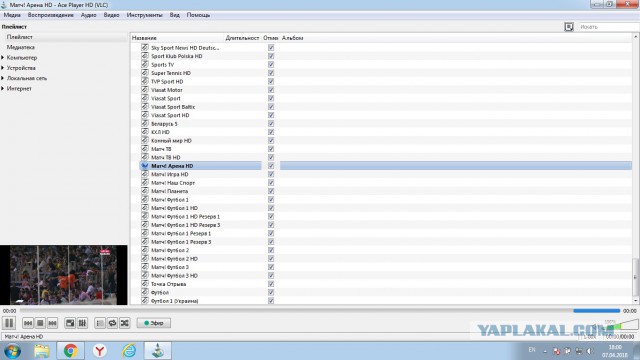Toggle checkbox for Матч ТВ
Image resolution: width=640 pixels, height=360 pixels.
[271, 149]
